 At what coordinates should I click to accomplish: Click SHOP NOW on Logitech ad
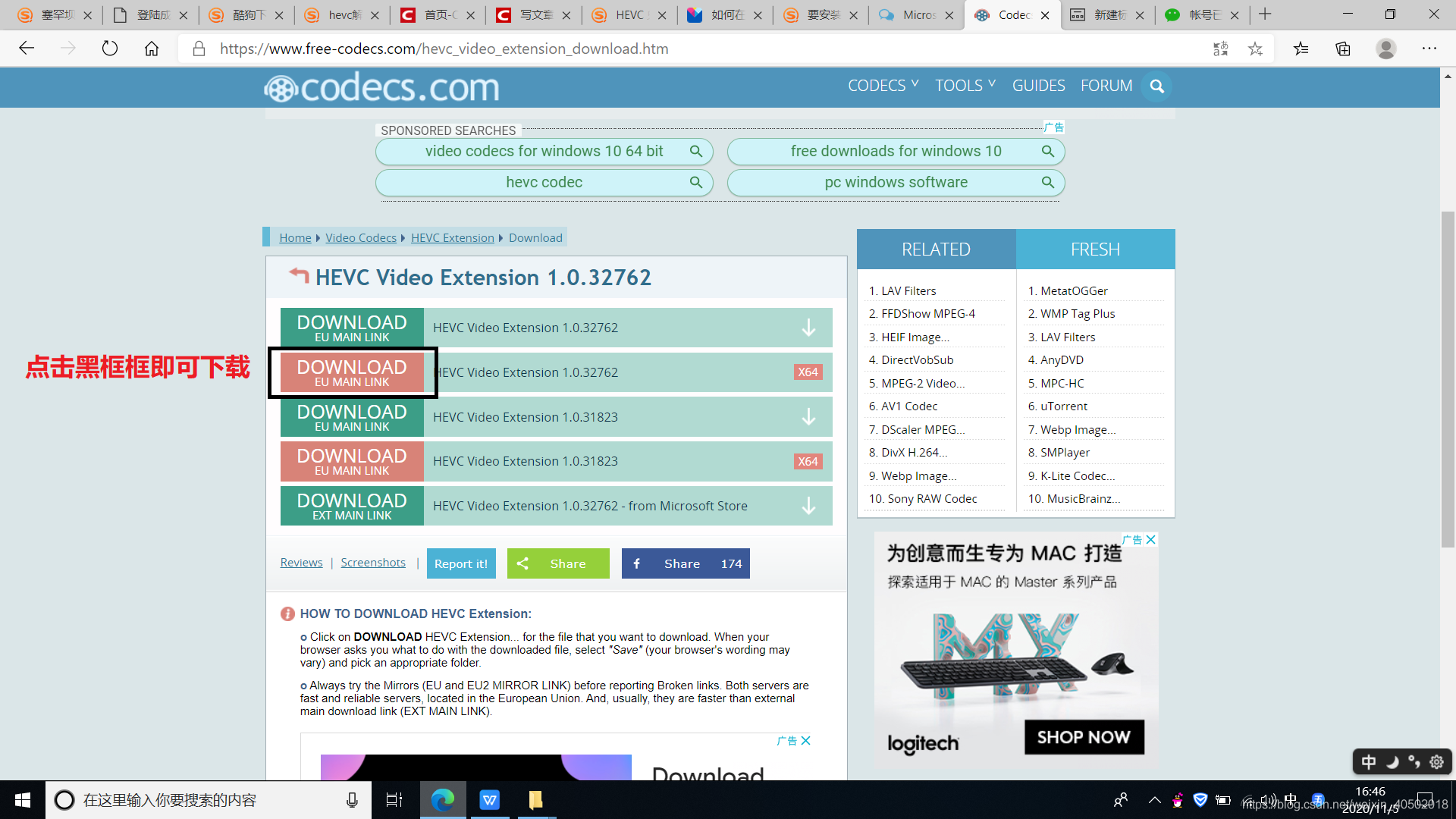point(1084,737)
